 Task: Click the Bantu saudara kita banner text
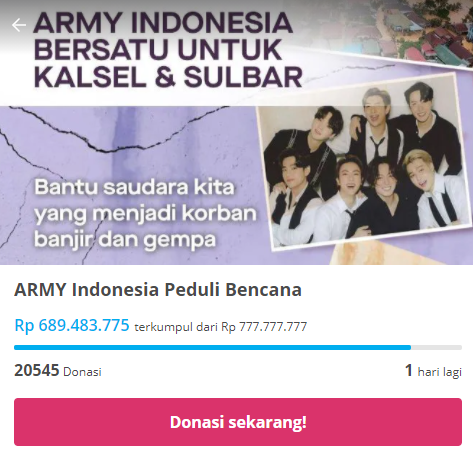(135, 187)
